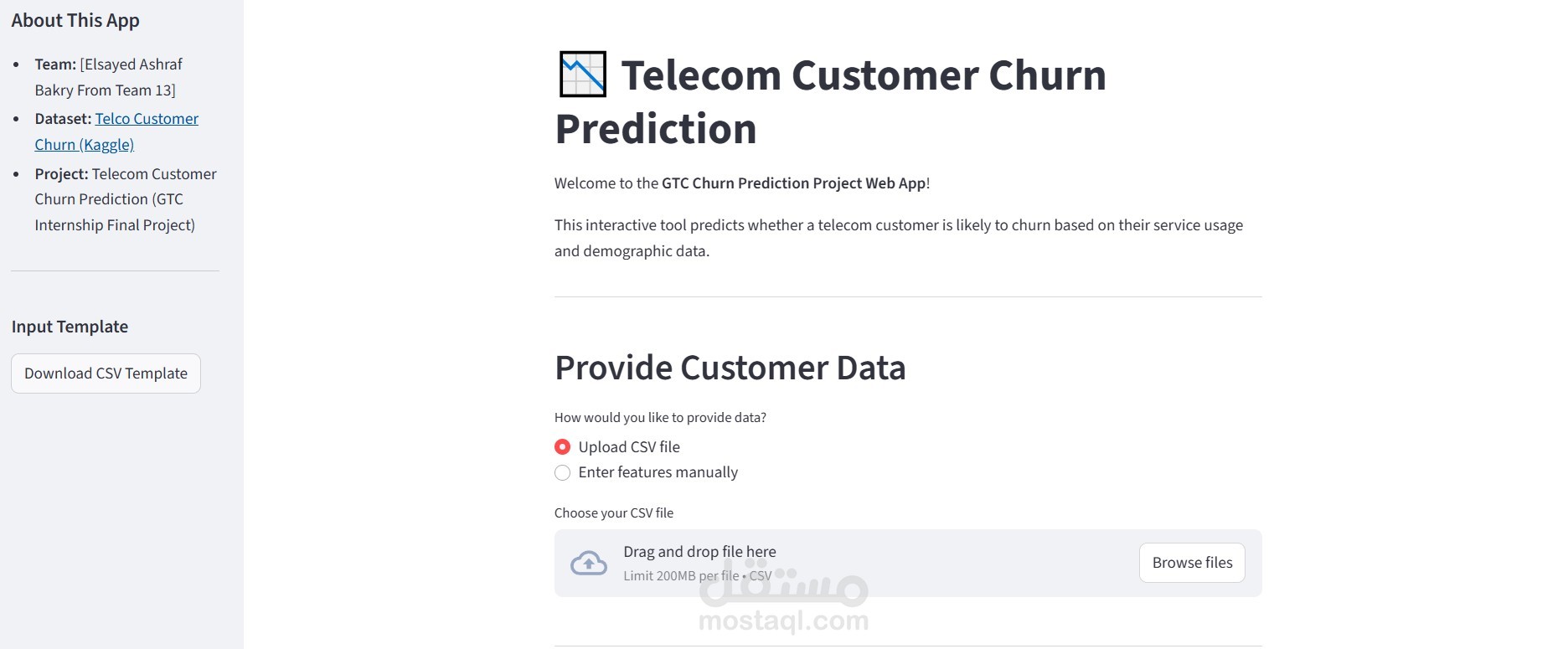Click the cloud upload icon
Image resolution: width=1568 pixels, height=649 pixels.
click(589, 564)
